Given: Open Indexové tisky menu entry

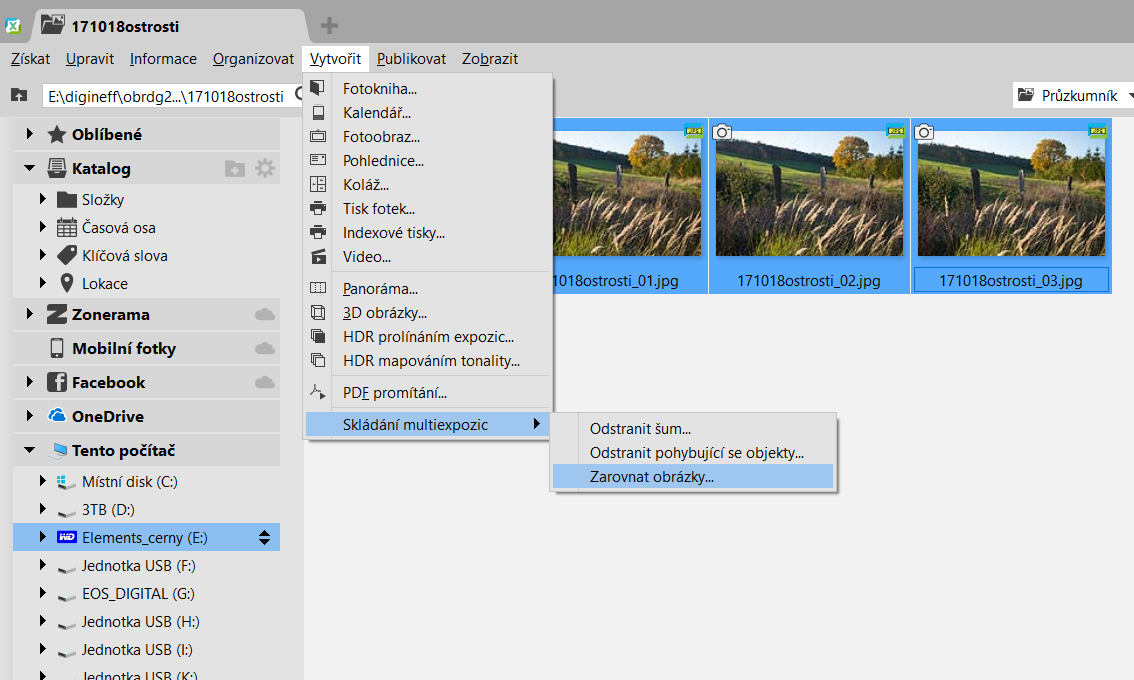Looking at the screenshot, I should click(x=427, y=232).
